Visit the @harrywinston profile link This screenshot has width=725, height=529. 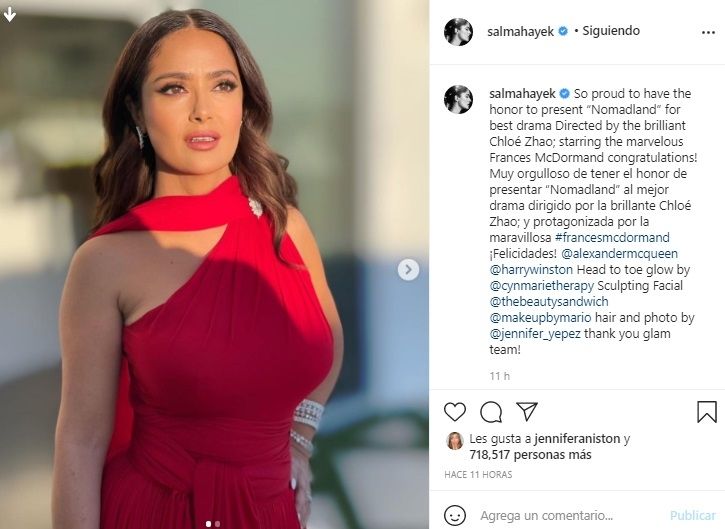(x=531, y=270)
